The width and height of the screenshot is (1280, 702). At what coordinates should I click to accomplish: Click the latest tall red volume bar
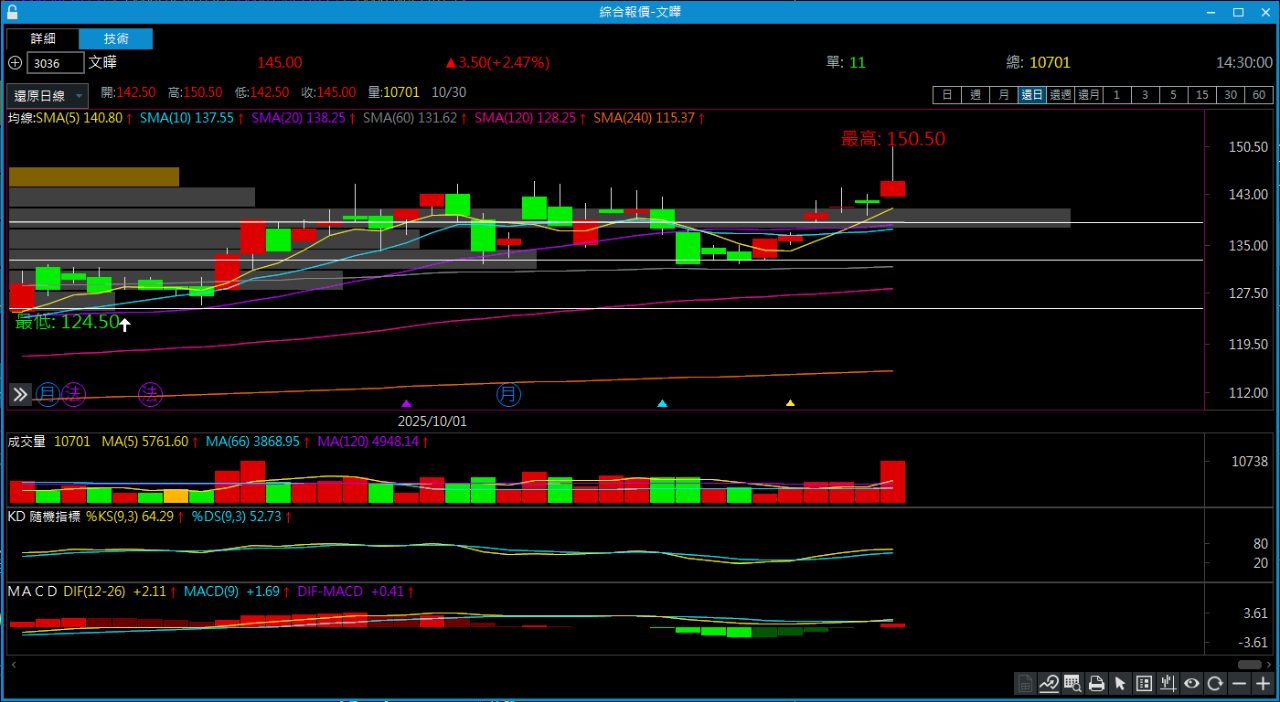893,482
